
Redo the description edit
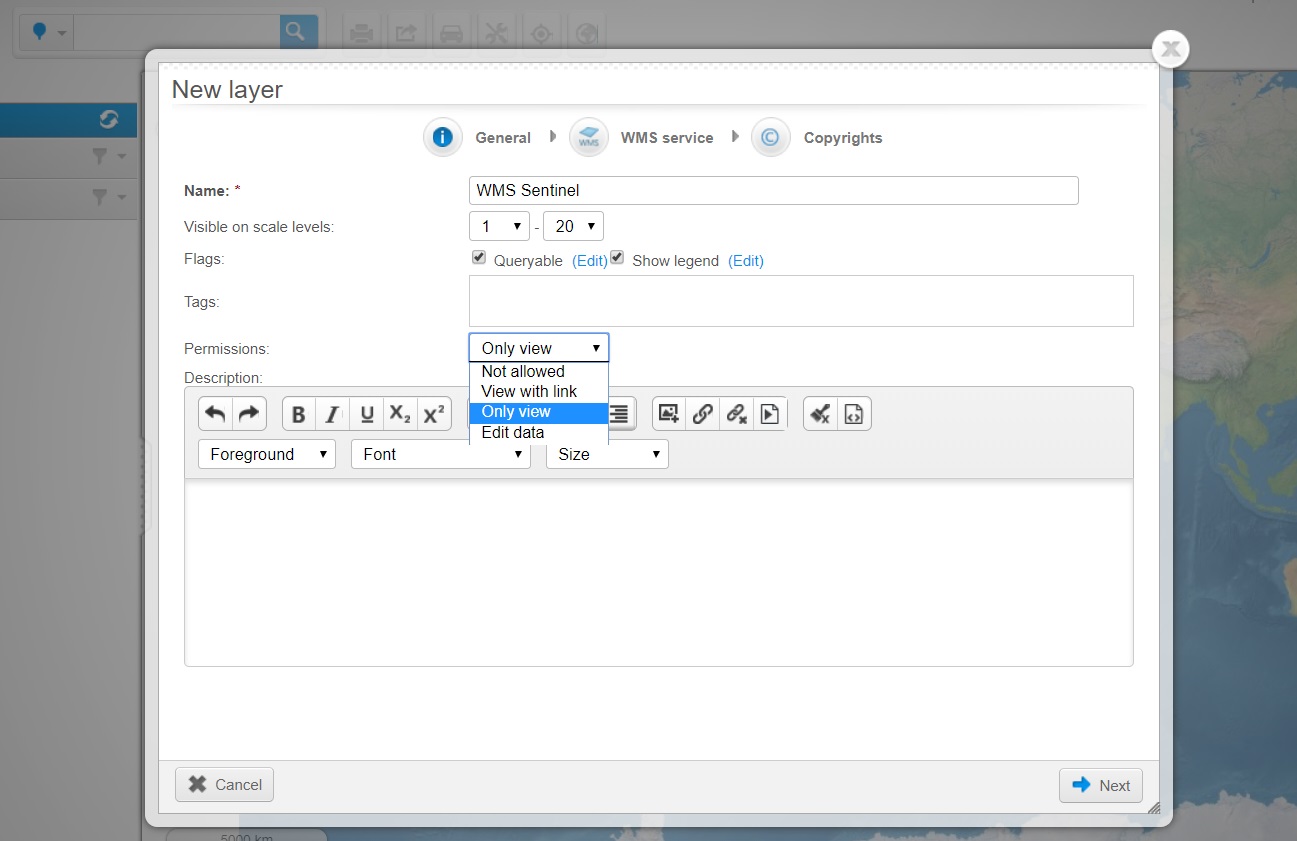[249, 414]
